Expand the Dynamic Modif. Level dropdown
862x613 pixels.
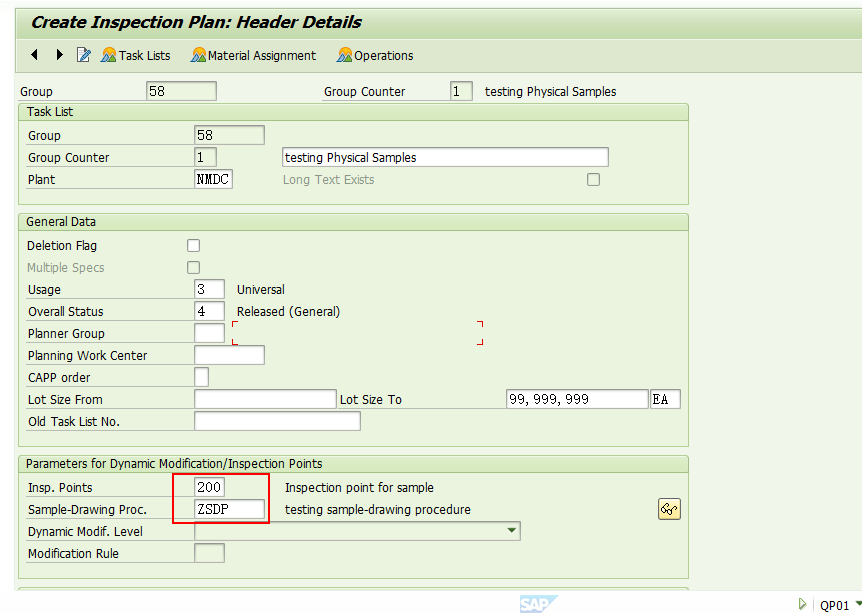pyautogui.click(x=511, y=531)
